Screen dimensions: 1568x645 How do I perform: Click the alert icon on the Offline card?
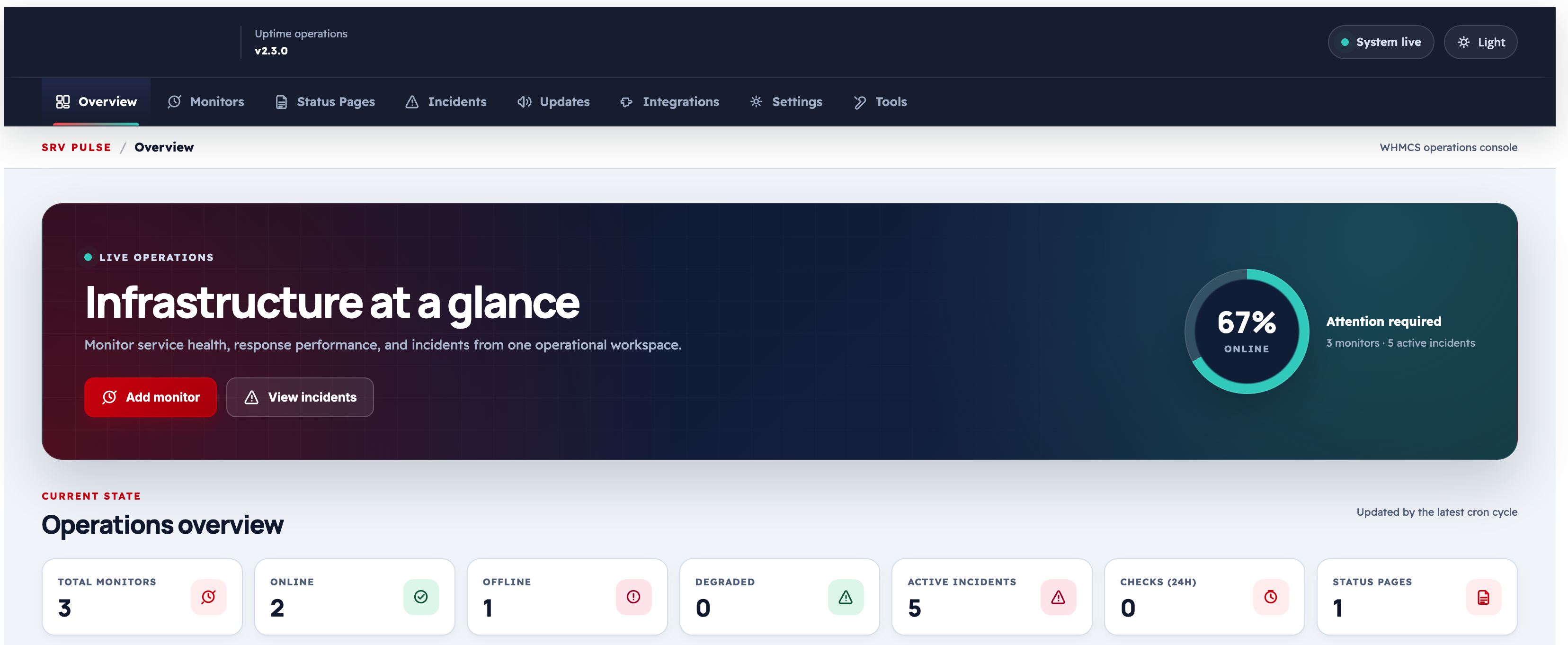point(633,597)
